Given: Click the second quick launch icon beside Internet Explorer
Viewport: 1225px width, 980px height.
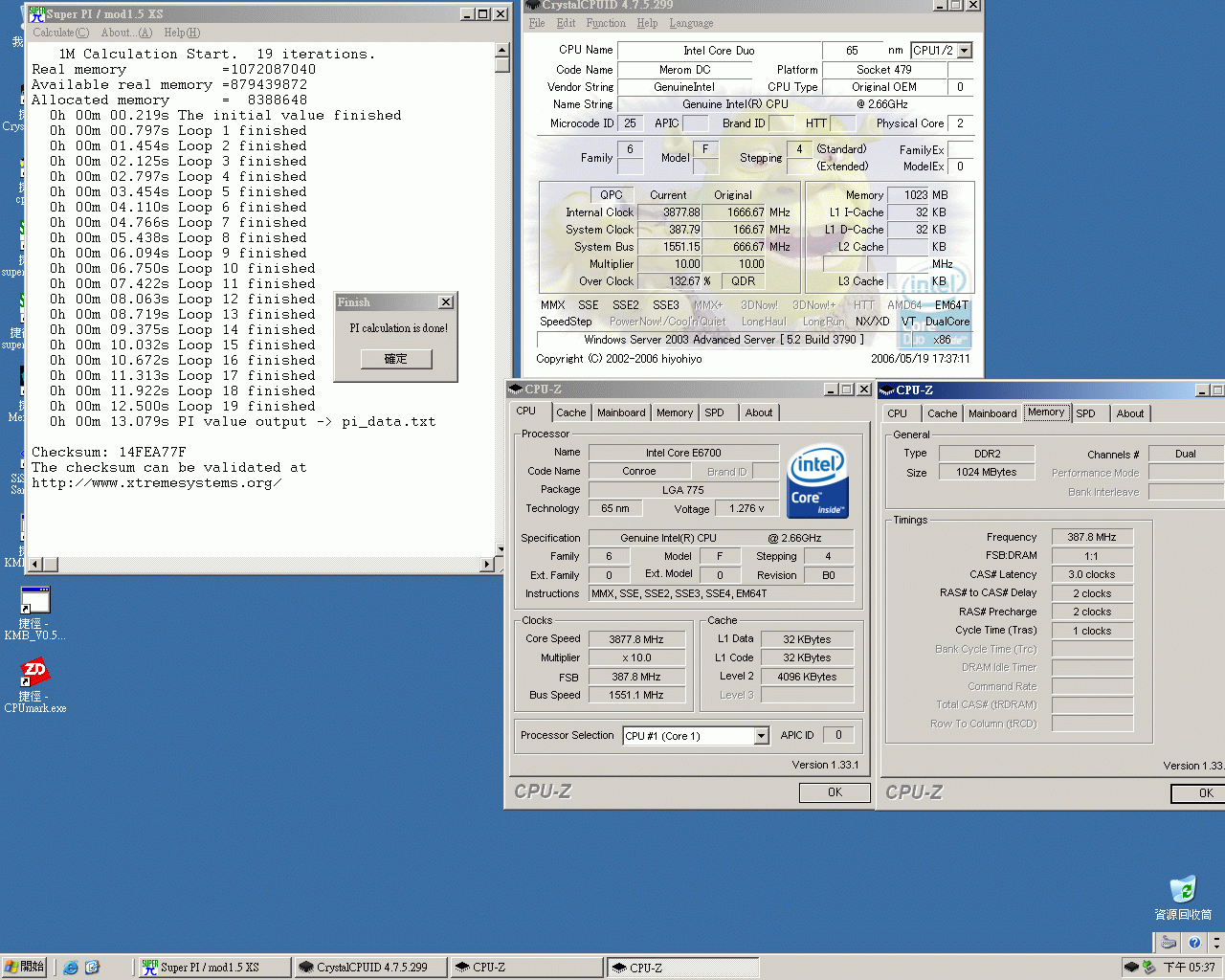Looking at the screenshot, I should coord(92,968).
